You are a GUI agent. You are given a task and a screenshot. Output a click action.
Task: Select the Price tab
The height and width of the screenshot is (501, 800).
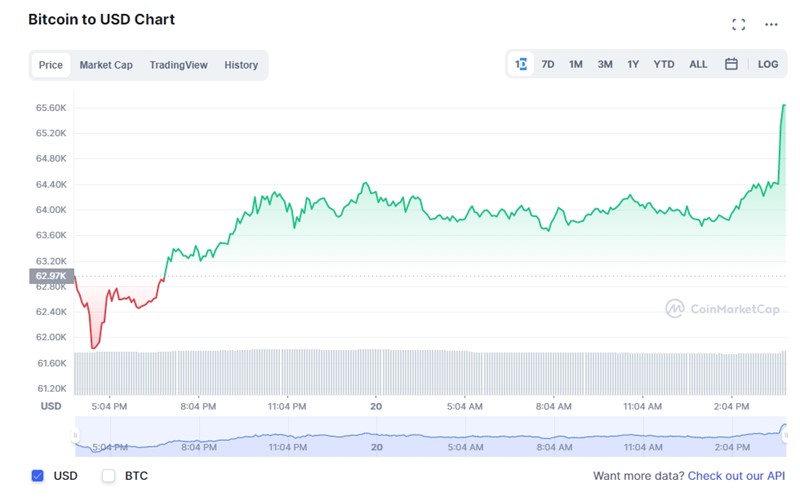tap(50, 65)
